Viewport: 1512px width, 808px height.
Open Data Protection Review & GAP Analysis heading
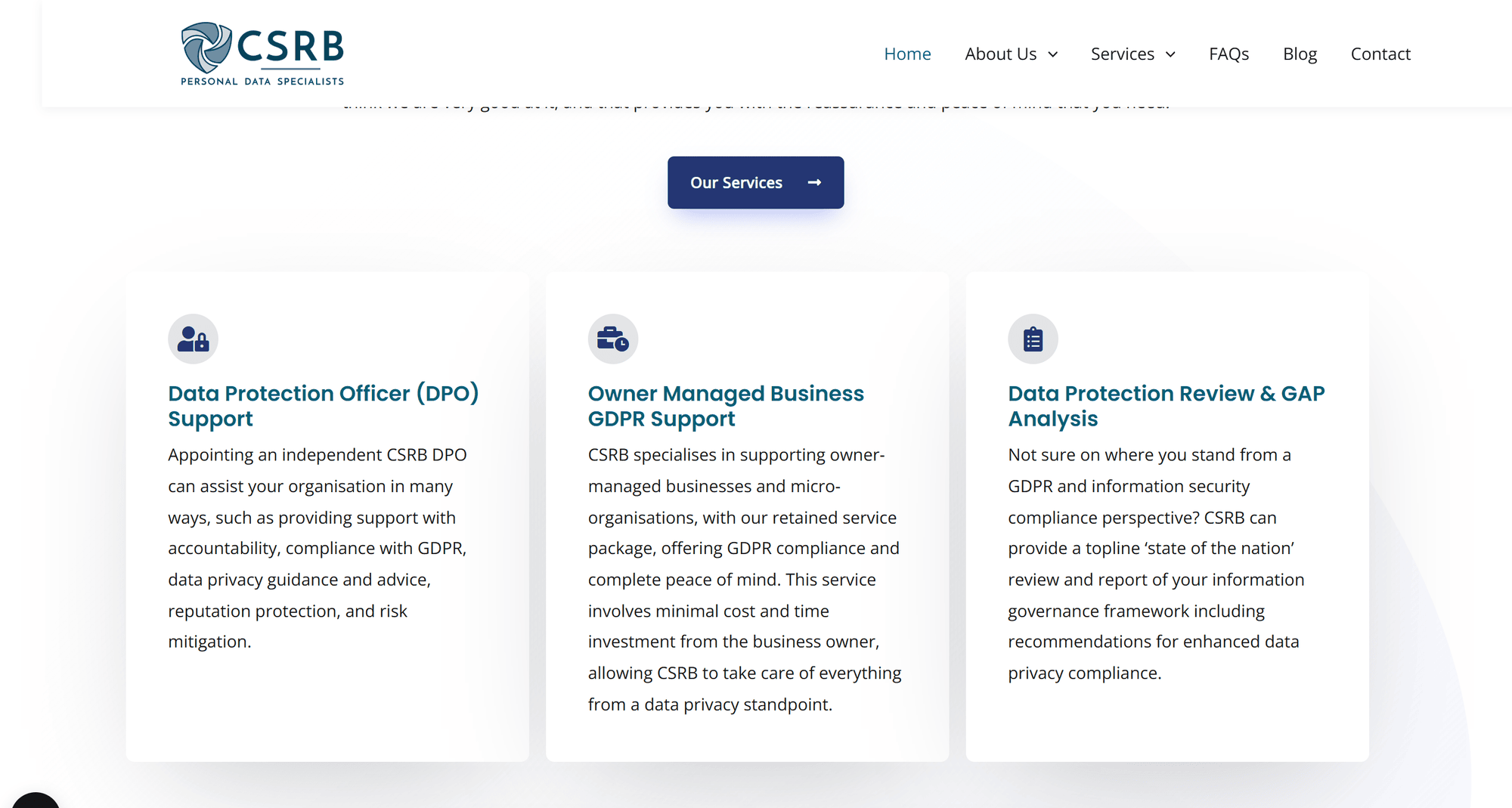coord(1166,406)
